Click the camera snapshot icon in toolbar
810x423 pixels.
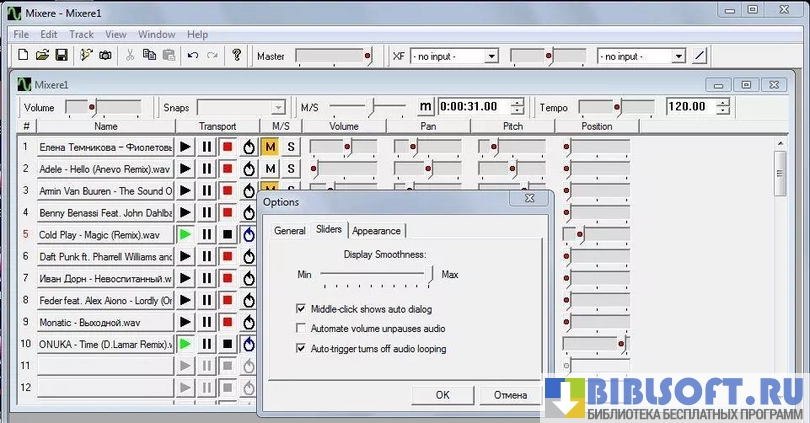click(x=105, y=56)
